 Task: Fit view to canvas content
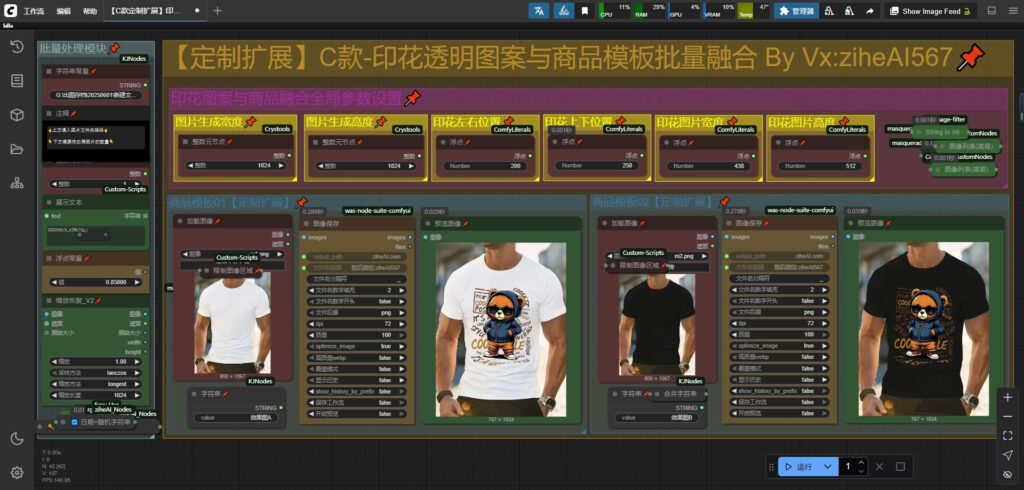coord(1007,435)
